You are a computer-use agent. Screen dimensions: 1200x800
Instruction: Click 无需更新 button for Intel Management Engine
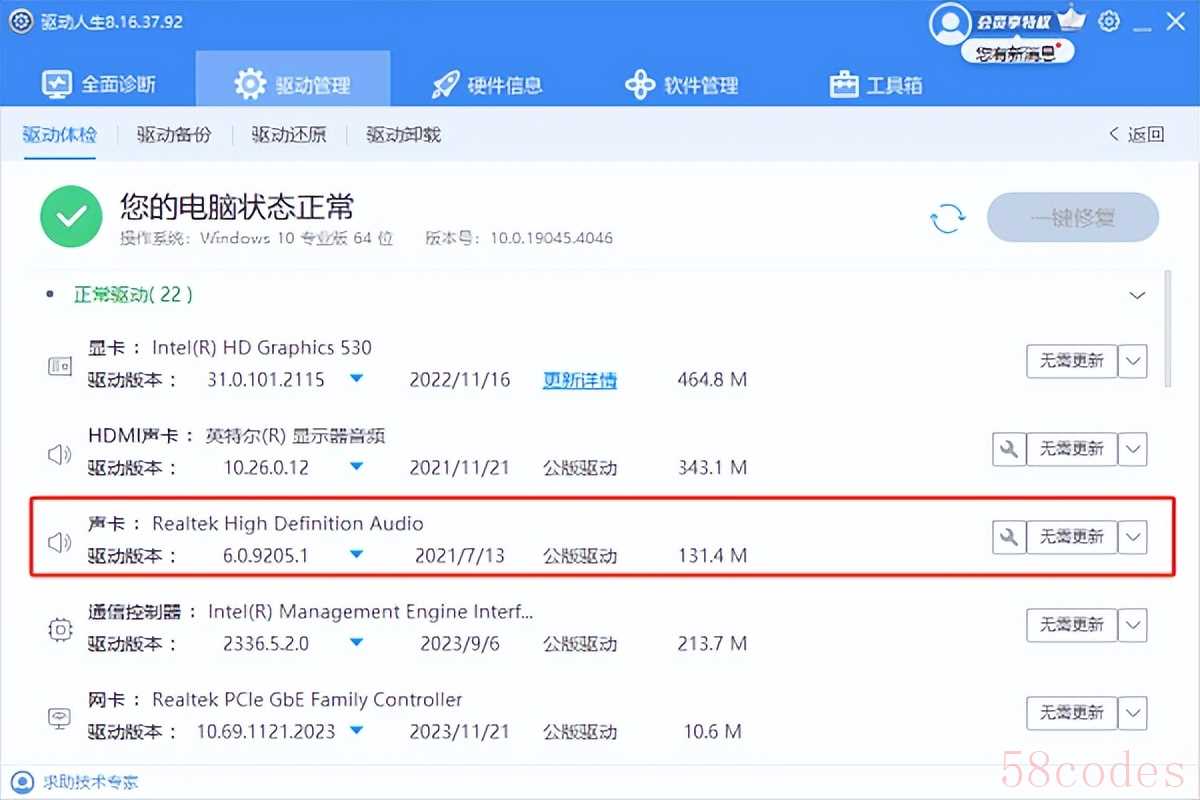click(x=1072, y=625)
